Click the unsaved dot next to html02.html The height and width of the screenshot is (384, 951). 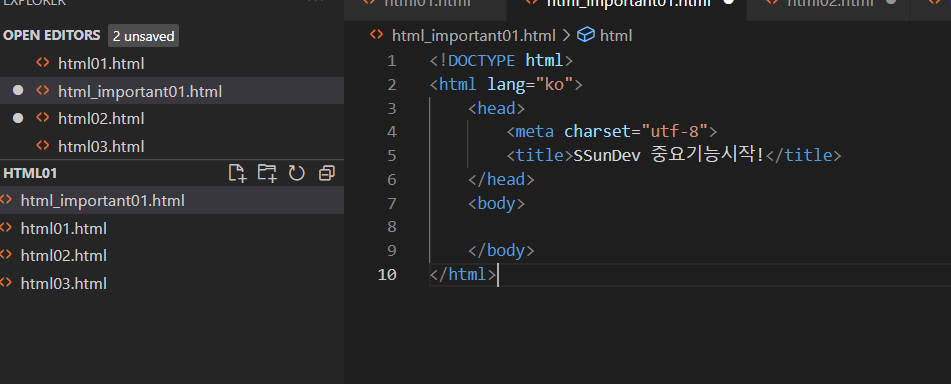(18, 118)
